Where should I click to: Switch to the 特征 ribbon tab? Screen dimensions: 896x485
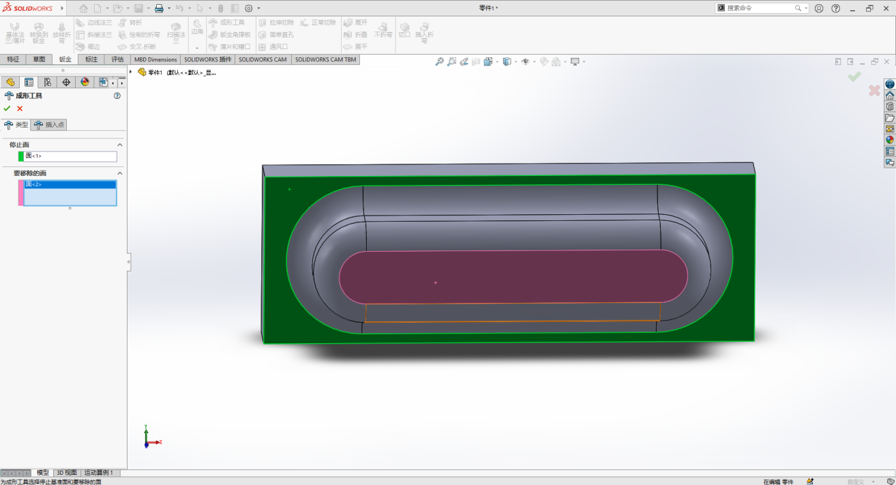[13, 59]
